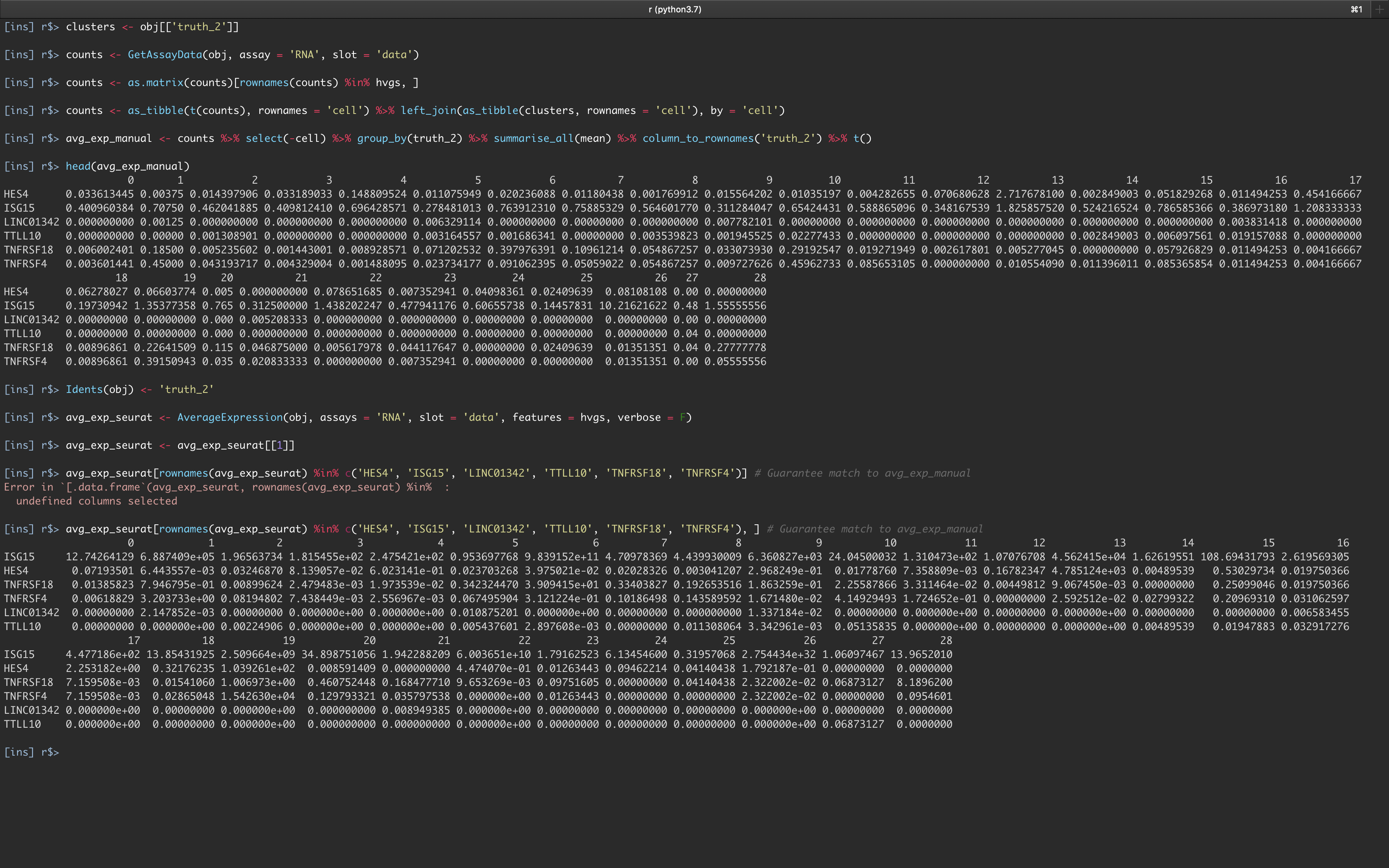Select the TNFRSF18 gene label
Screen dimensions: 1389x868
[x=28, y=249]
